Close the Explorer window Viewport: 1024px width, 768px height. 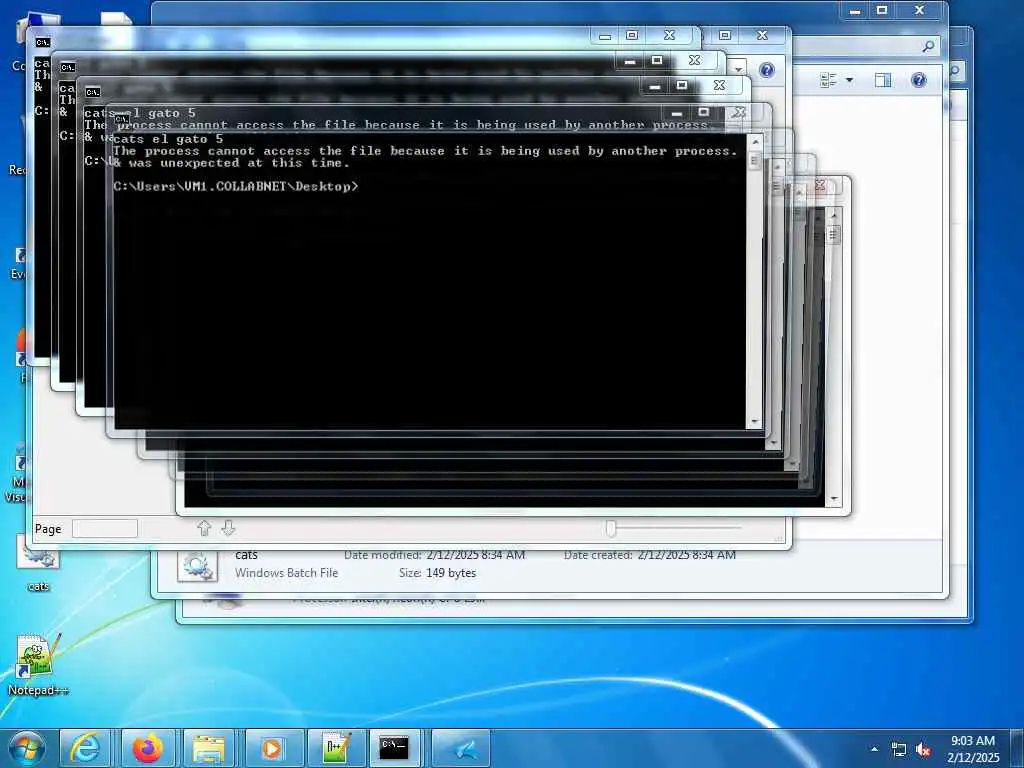(920, 10)
